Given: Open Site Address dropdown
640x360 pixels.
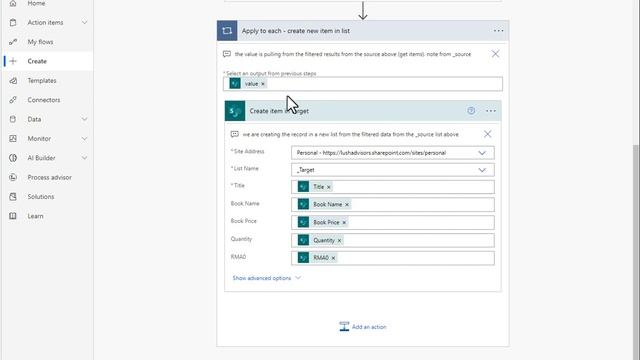Looking at the screenshot, I should coord(482,153).
